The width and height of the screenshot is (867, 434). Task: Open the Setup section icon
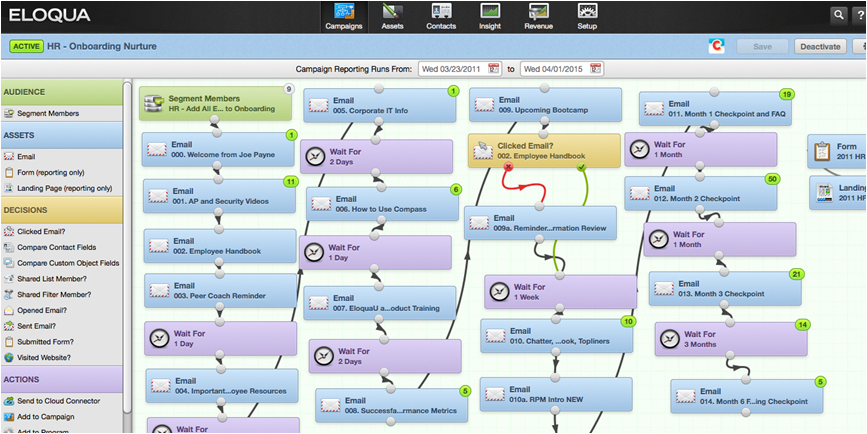pyautogui.click(x=587, y=17)
